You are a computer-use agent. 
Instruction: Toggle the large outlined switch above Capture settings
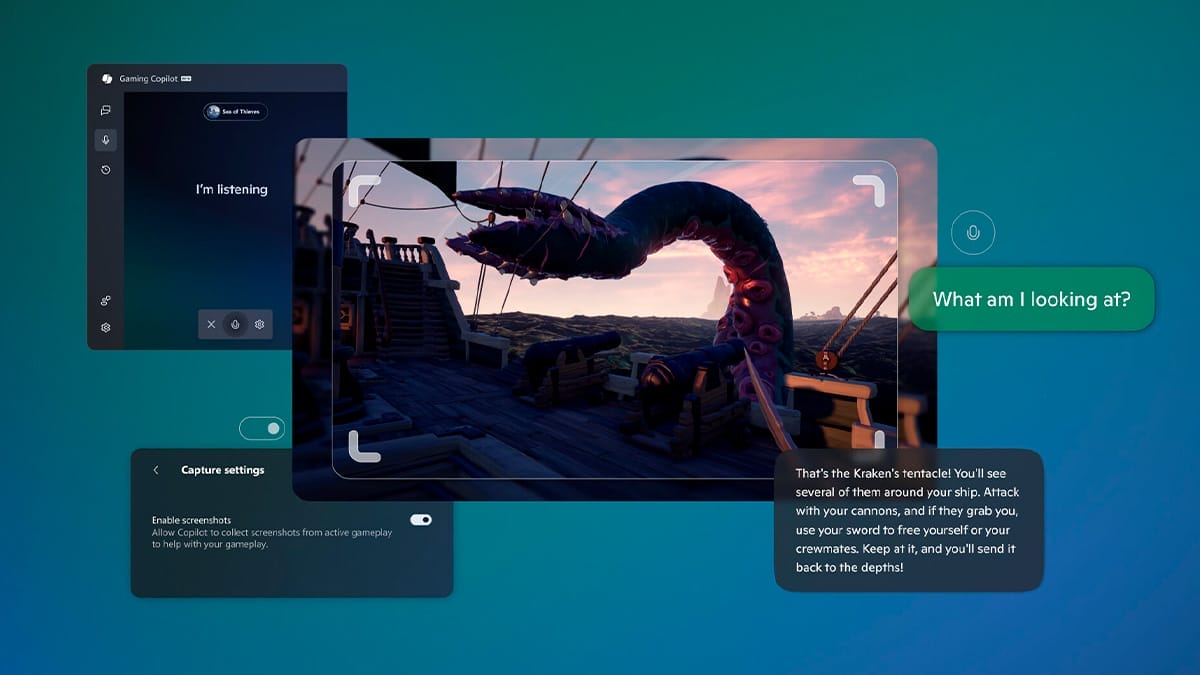262,429
